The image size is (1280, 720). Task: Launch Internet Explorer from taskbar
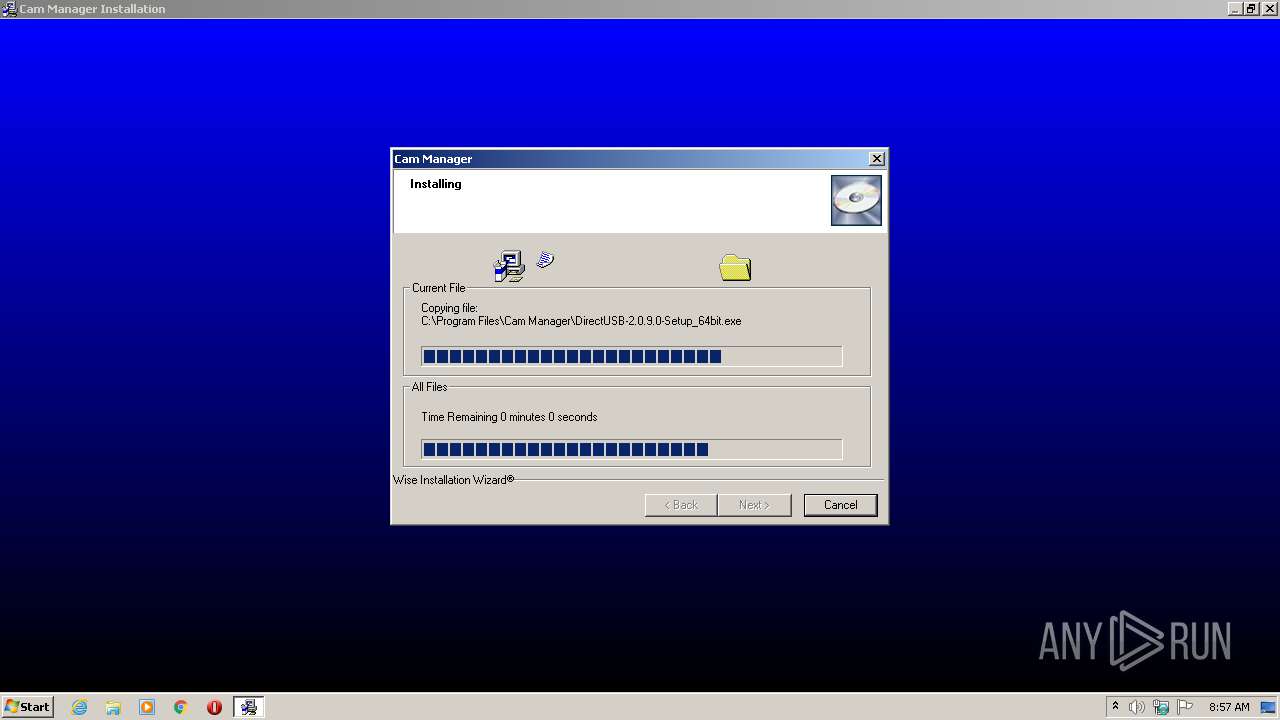(x=80, y=707)
